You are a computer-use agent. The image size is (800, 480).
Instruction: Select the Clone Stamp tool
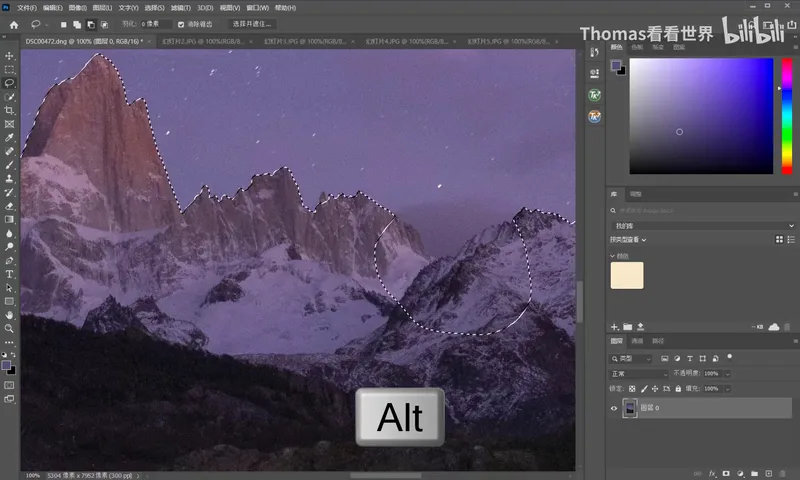[9, 179]
